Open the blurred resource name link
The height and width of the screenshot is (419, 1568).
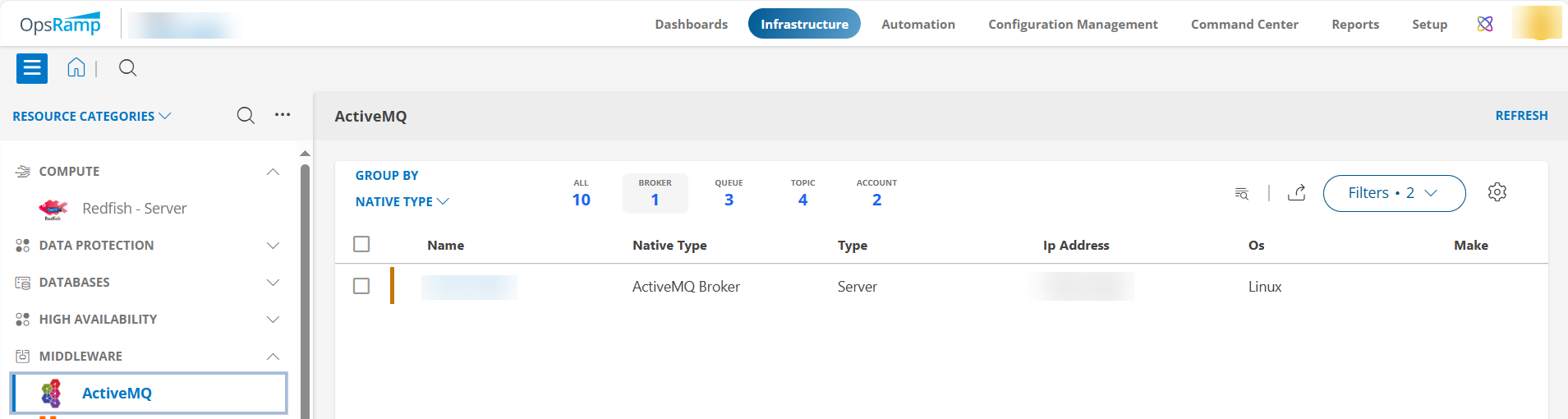(469, 287)
